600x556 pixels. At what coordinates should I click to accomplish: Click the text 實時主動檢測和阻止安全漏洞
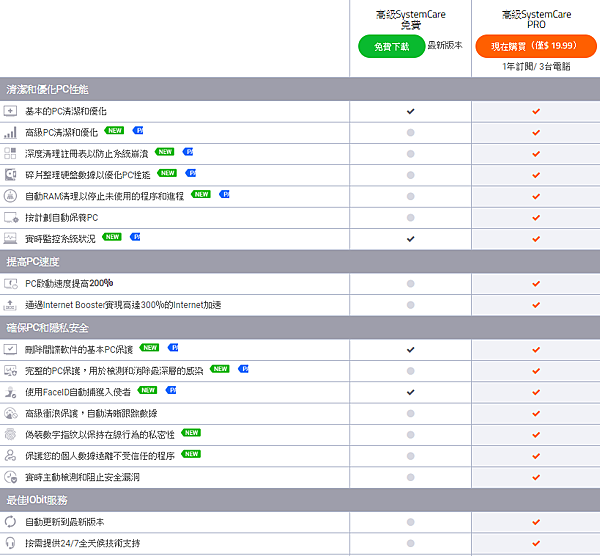point(82,477)
